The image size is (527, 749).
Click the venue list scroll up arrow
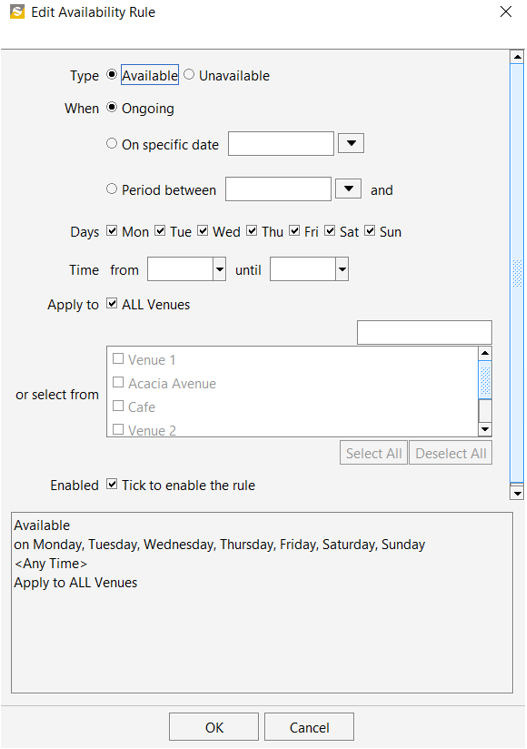pyautogui.click(x=485, y=353)
